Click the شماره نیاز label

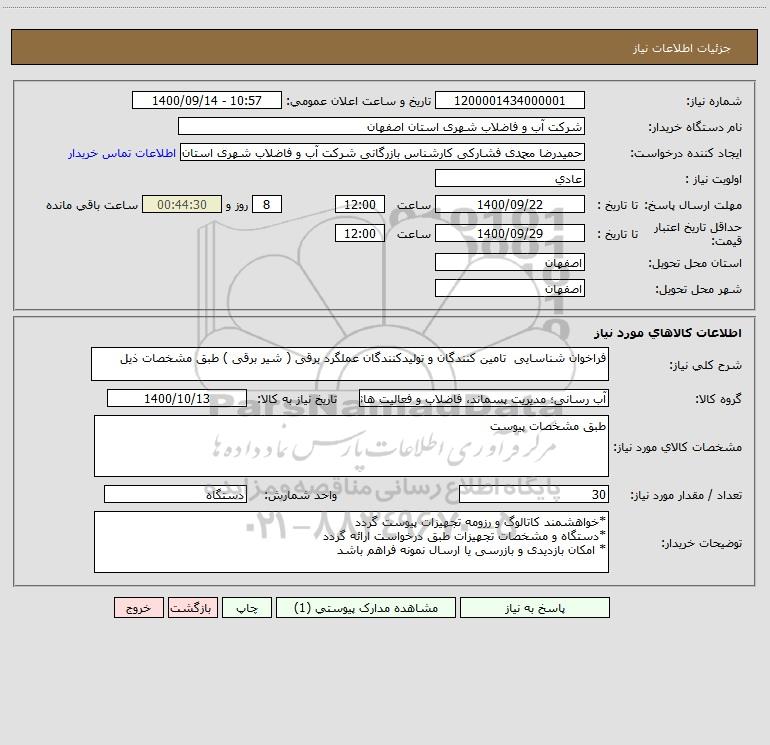tap(714, 101)
